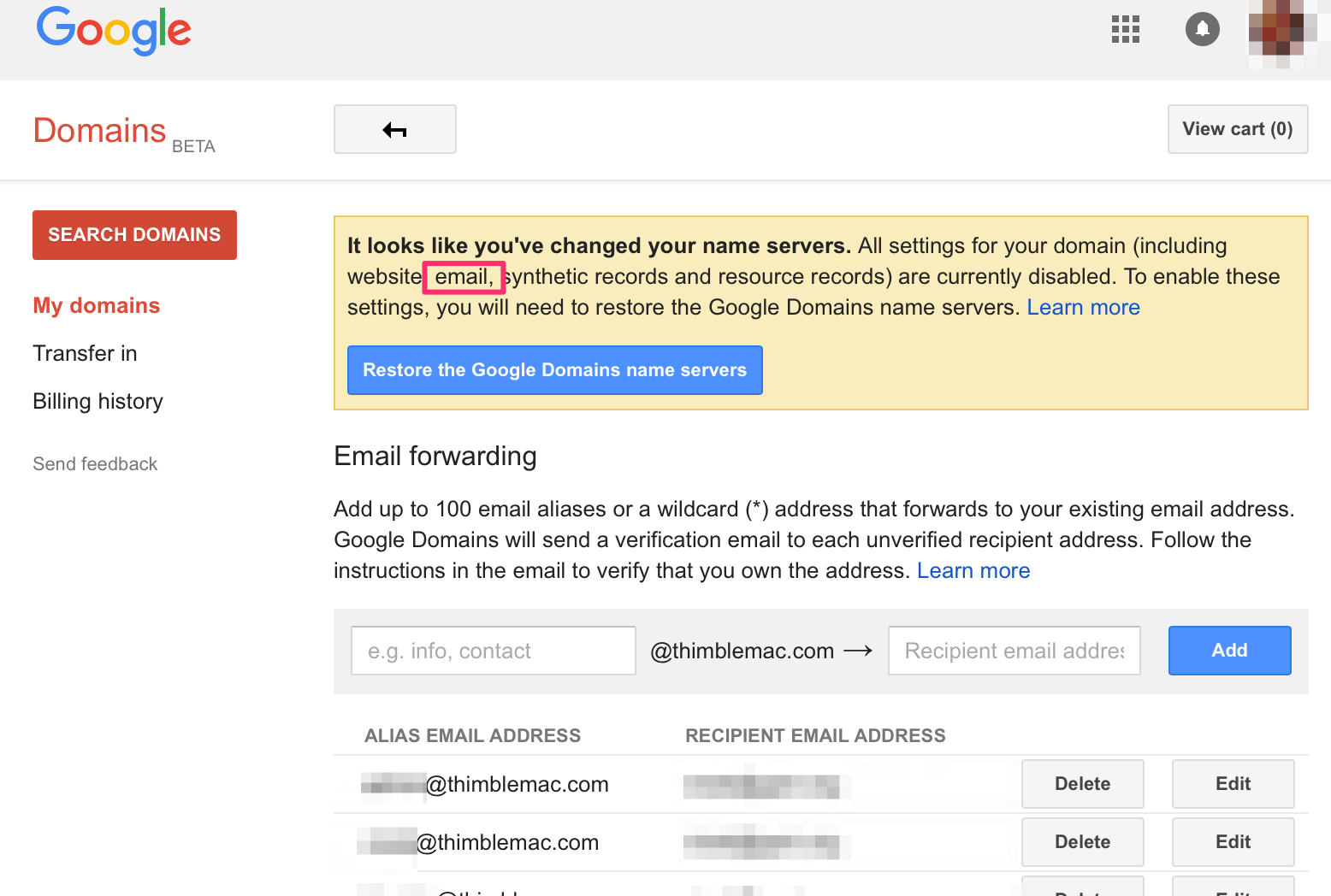Open the Google apps grid icon
The width and height of the screenshot is (1331, 896).
[x=1125, y=29]
